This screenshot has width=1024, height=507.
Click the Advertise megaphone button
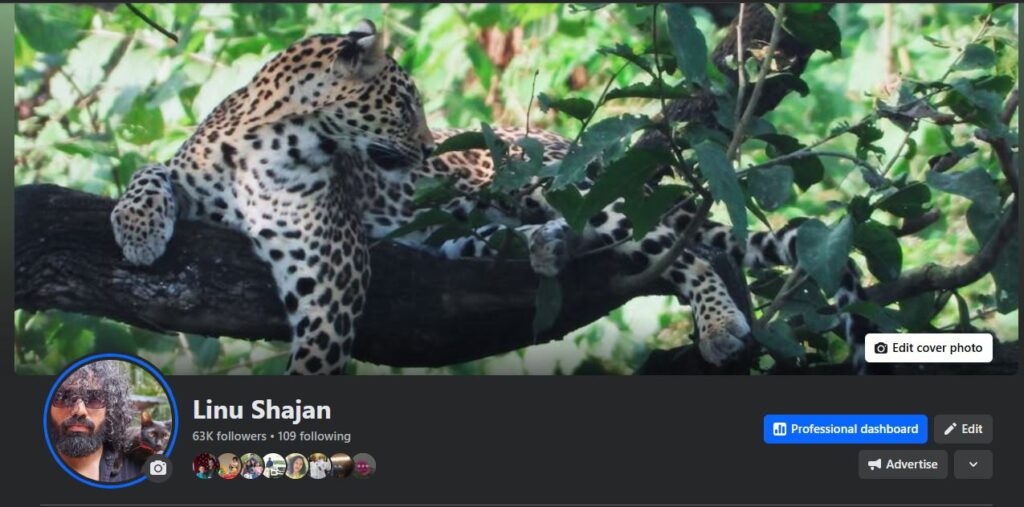coord(903,465)
